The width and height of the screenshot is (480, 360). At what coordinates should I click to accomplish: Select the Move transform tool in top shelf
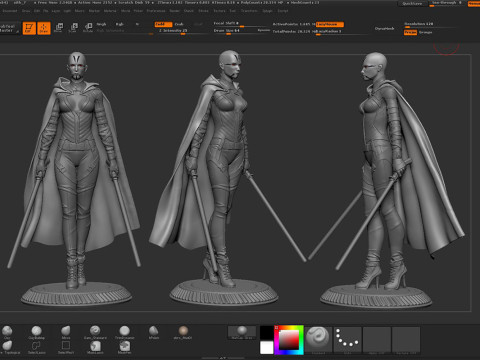tap(58, 28)
